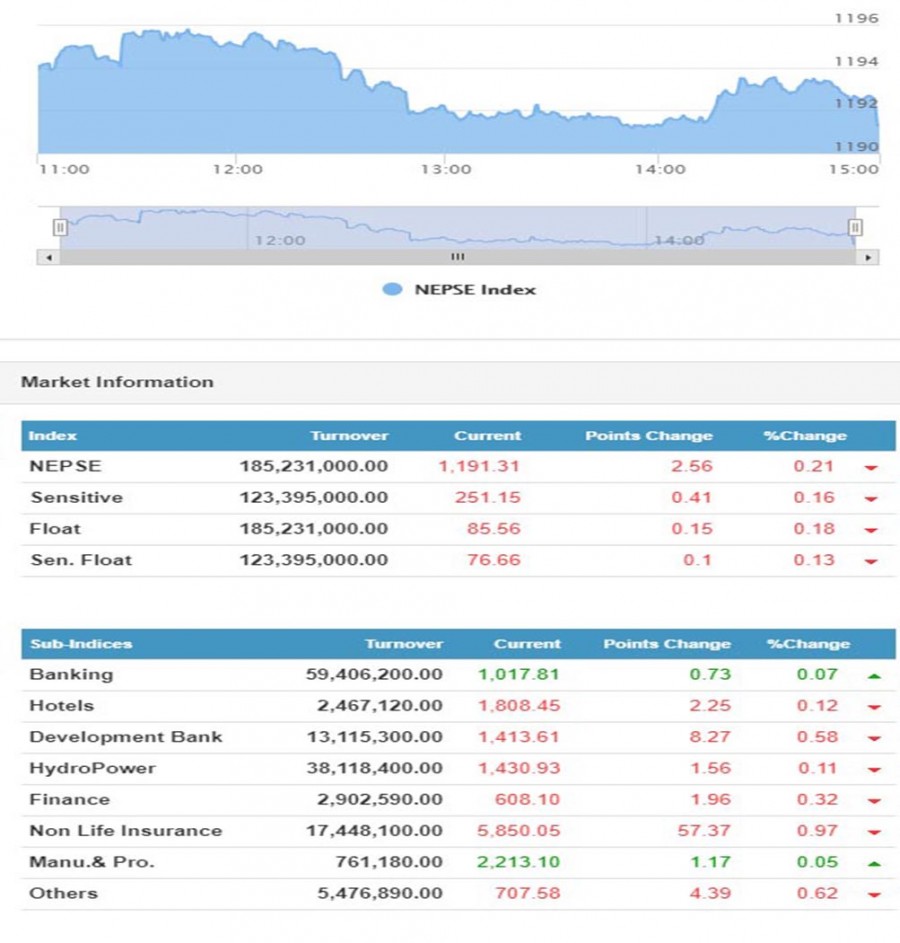Click the Sen. Float index row
The height and width of the screenshot is (943, 900).
[81, 560]
